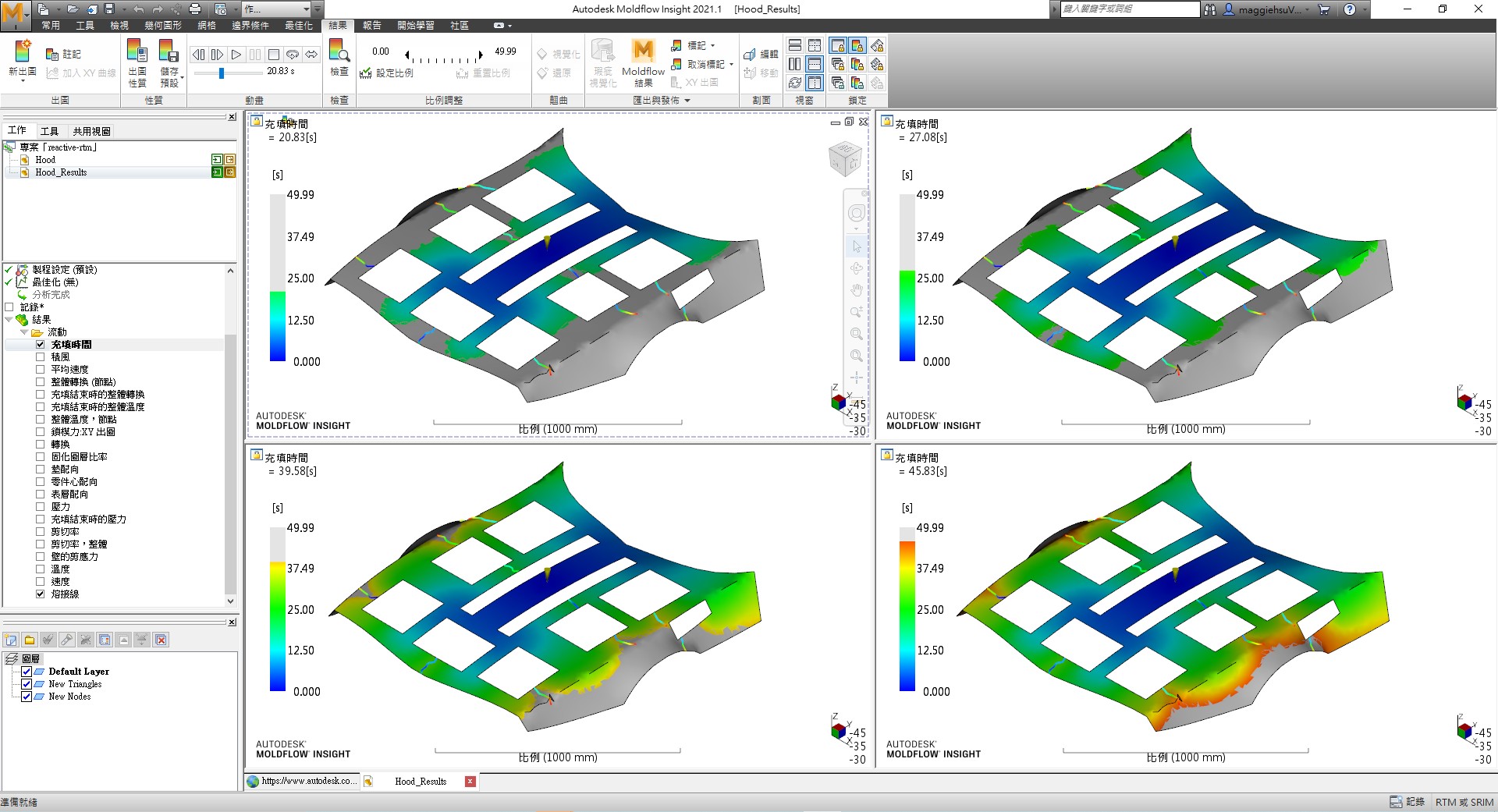Play the fill time animation

[236, 55]
